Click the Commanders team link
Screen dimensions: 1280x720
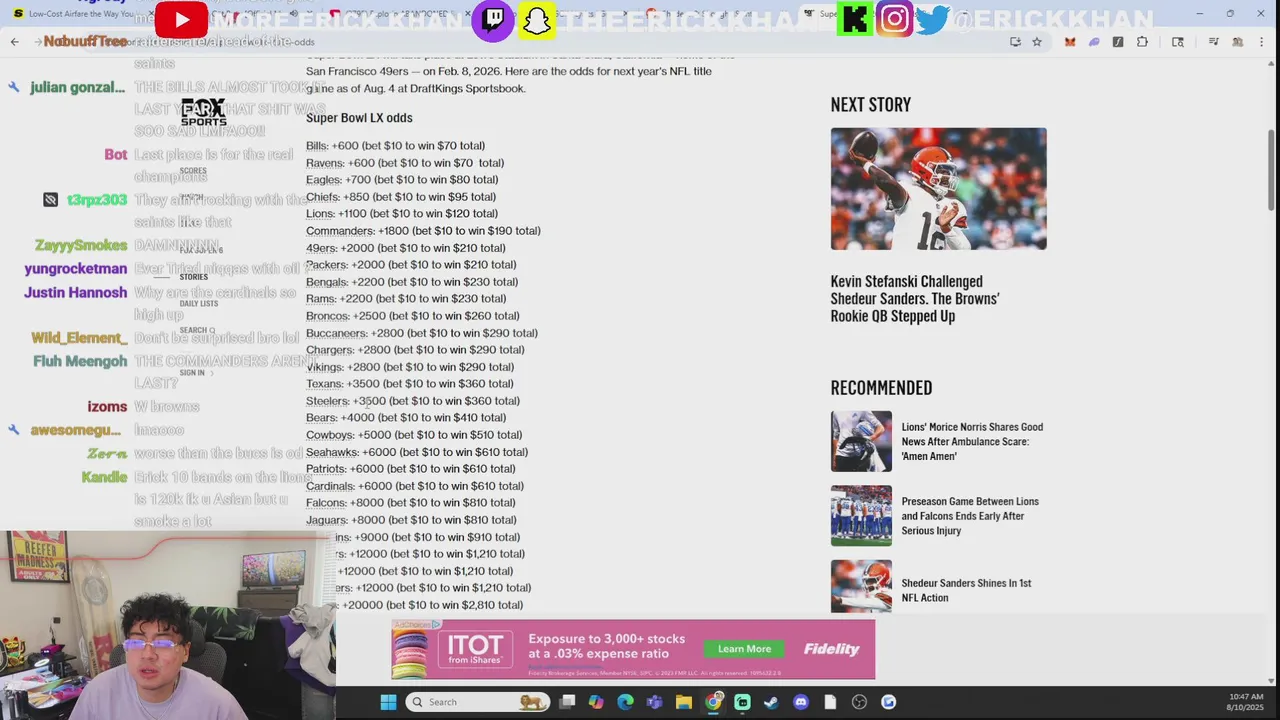coord(340,231)
